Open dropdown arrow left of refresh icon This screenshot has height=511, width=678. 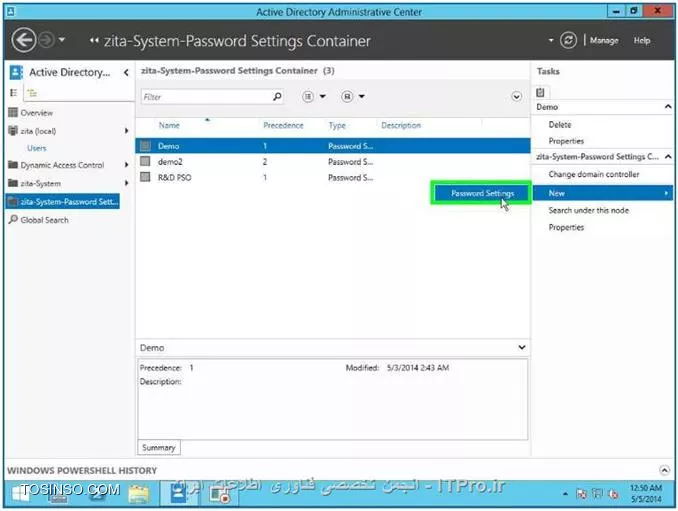coord(551,40)
